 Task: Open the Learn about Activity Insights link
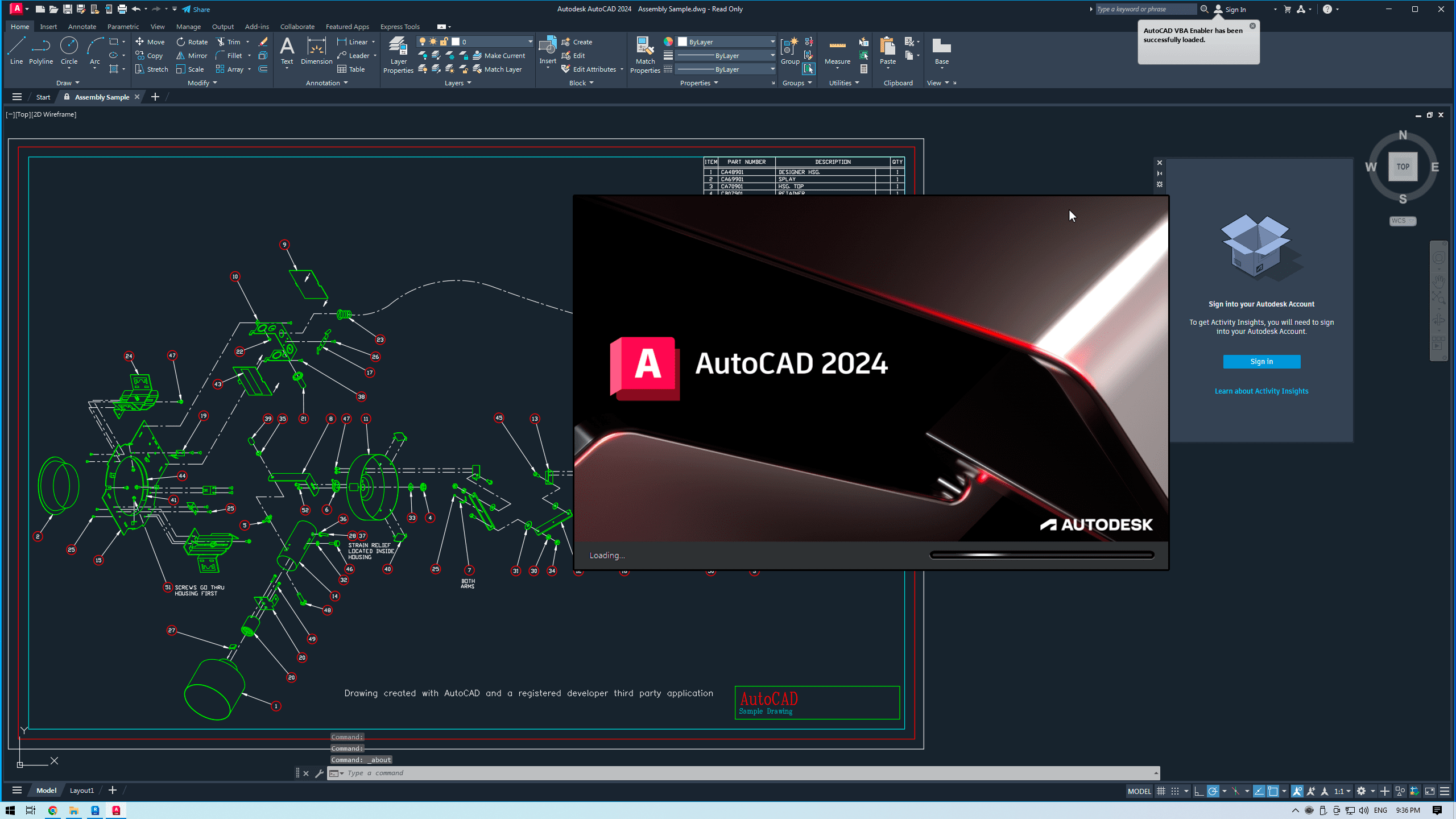(1261, 391)
